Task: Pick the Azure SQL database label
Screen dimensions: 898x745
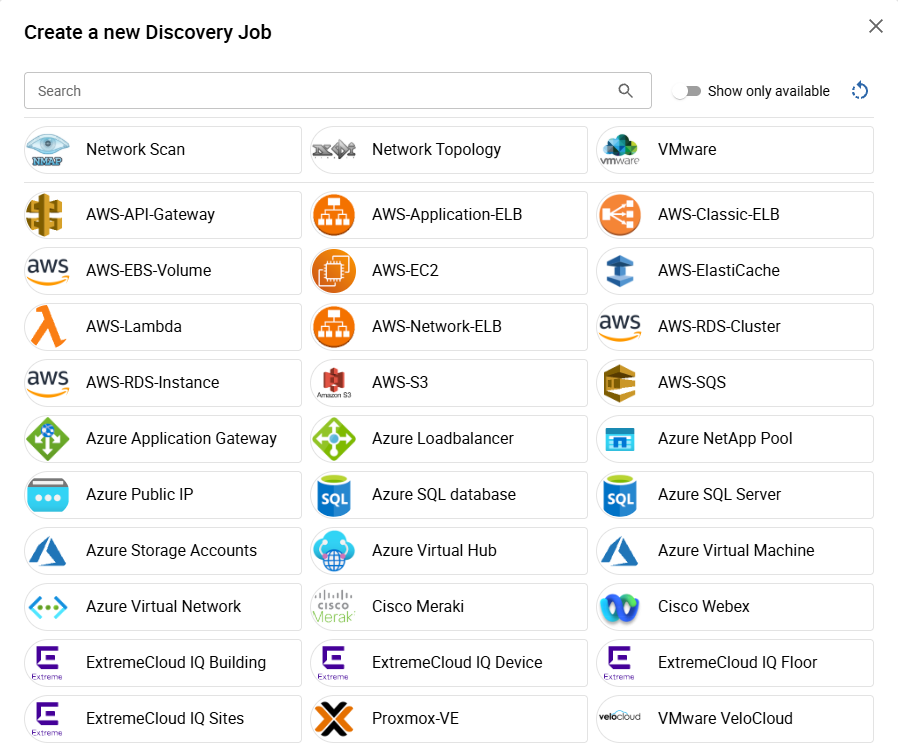Action: click(444, 495)
